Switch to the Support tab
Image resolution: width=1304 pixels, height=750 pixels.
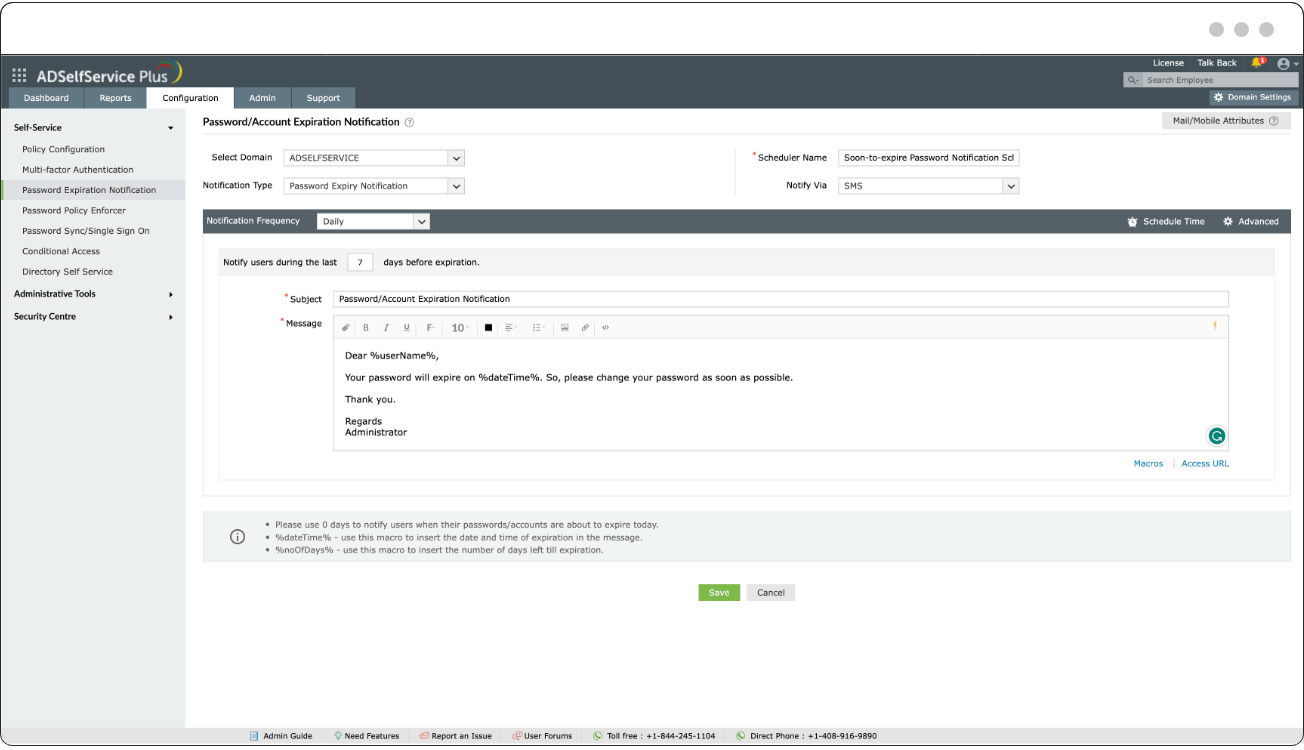tap(323, 98)
